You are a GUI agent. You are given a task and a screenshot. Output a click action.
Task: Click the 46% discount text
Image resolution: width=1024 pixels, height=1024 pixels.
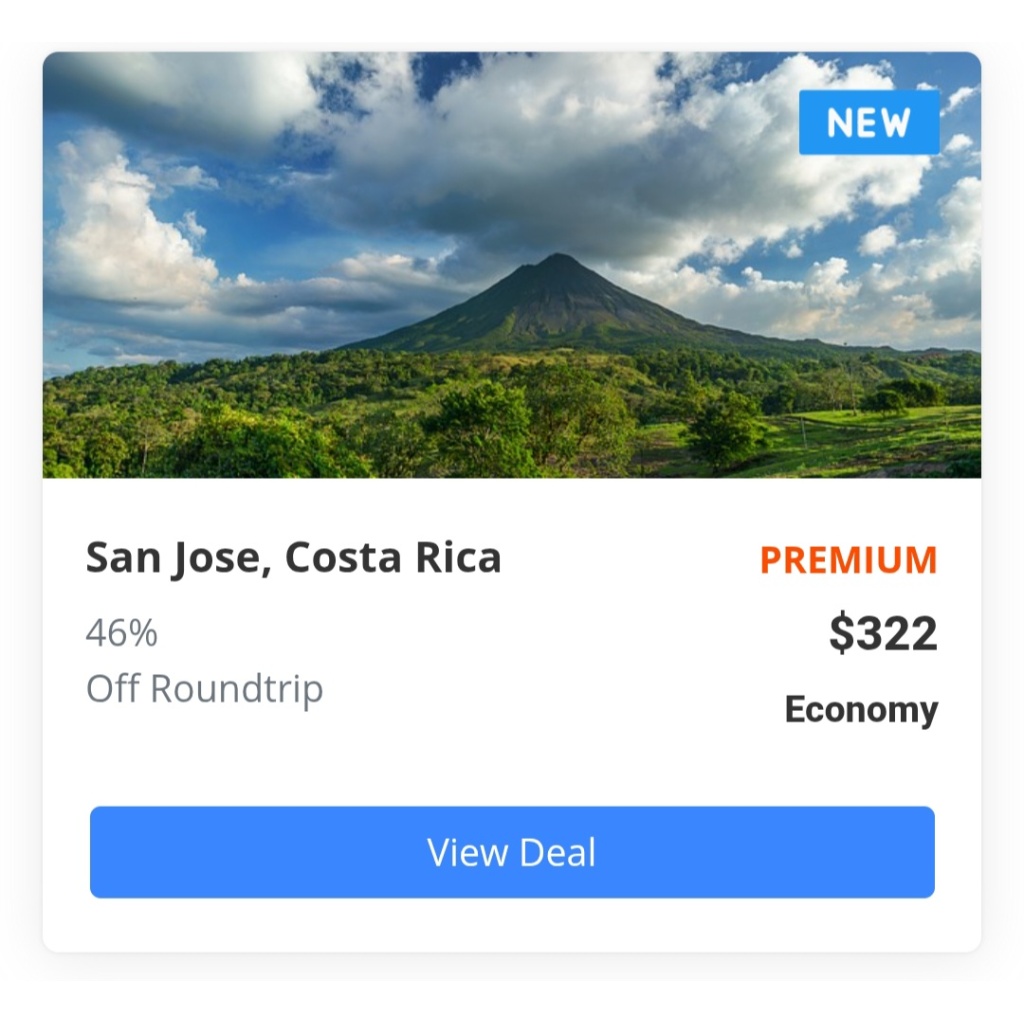121,633
